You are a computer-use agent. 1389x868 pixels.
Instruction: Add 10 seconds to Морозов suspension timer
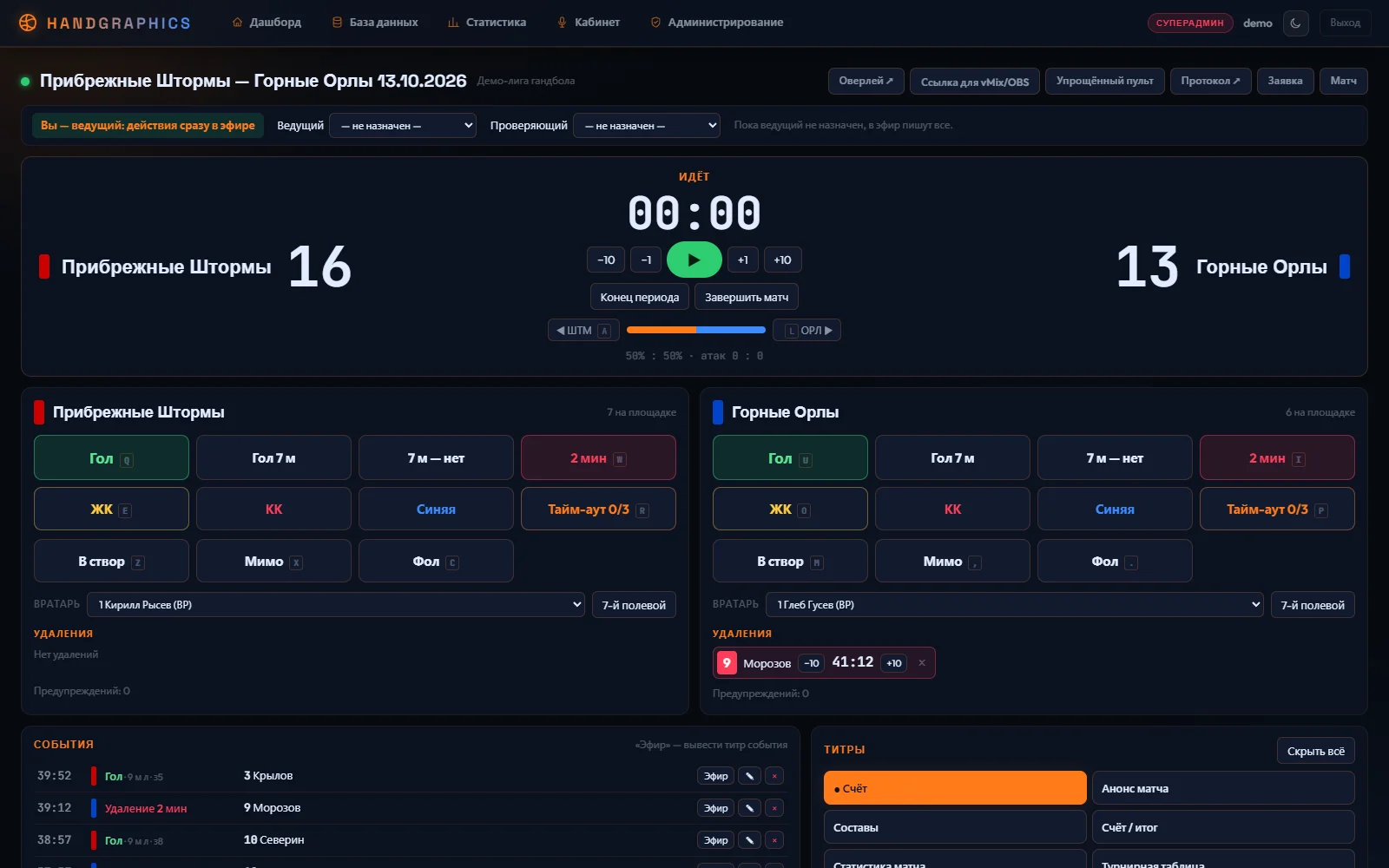pos(893,663)
